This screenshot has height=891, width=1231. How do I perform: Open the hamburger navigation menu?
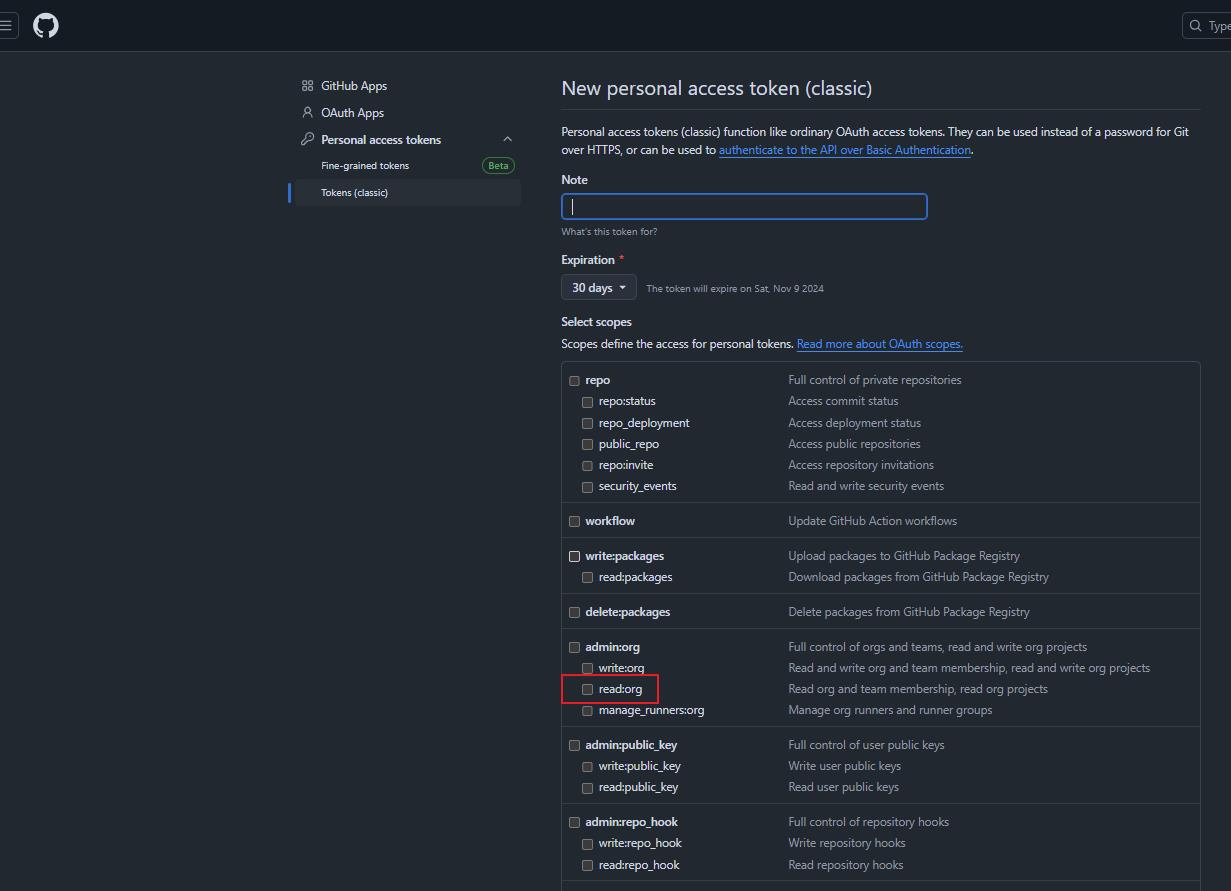pyautogui.click(x=6, y=26)
